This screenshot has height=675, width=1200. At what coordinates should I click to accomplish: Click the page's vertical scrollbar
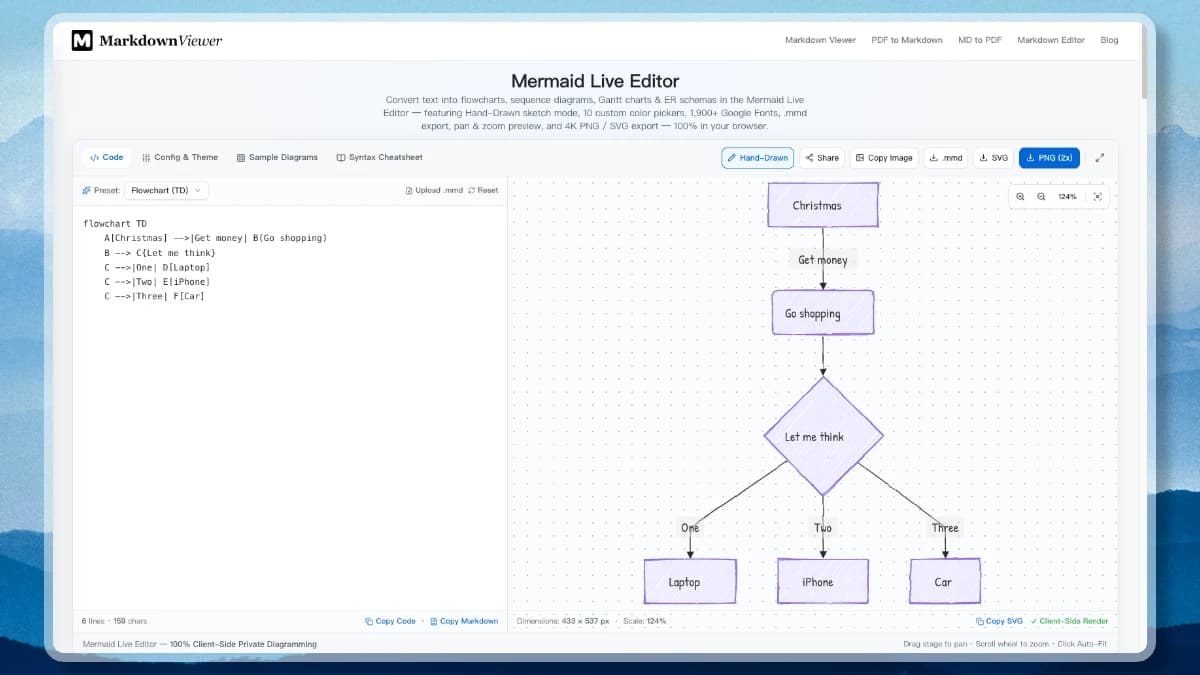(1144, 60)
